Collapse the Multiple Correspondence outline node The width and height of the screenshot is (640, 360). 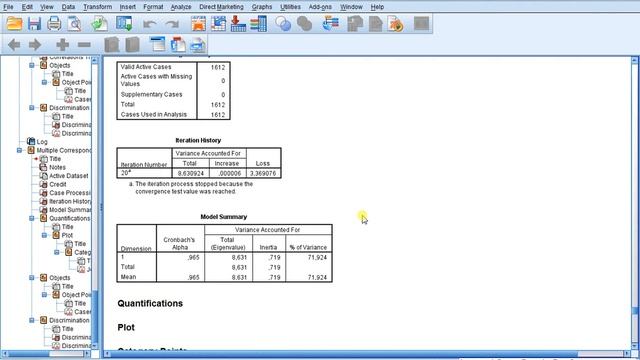pyautogui.click(x=19, y=150)
